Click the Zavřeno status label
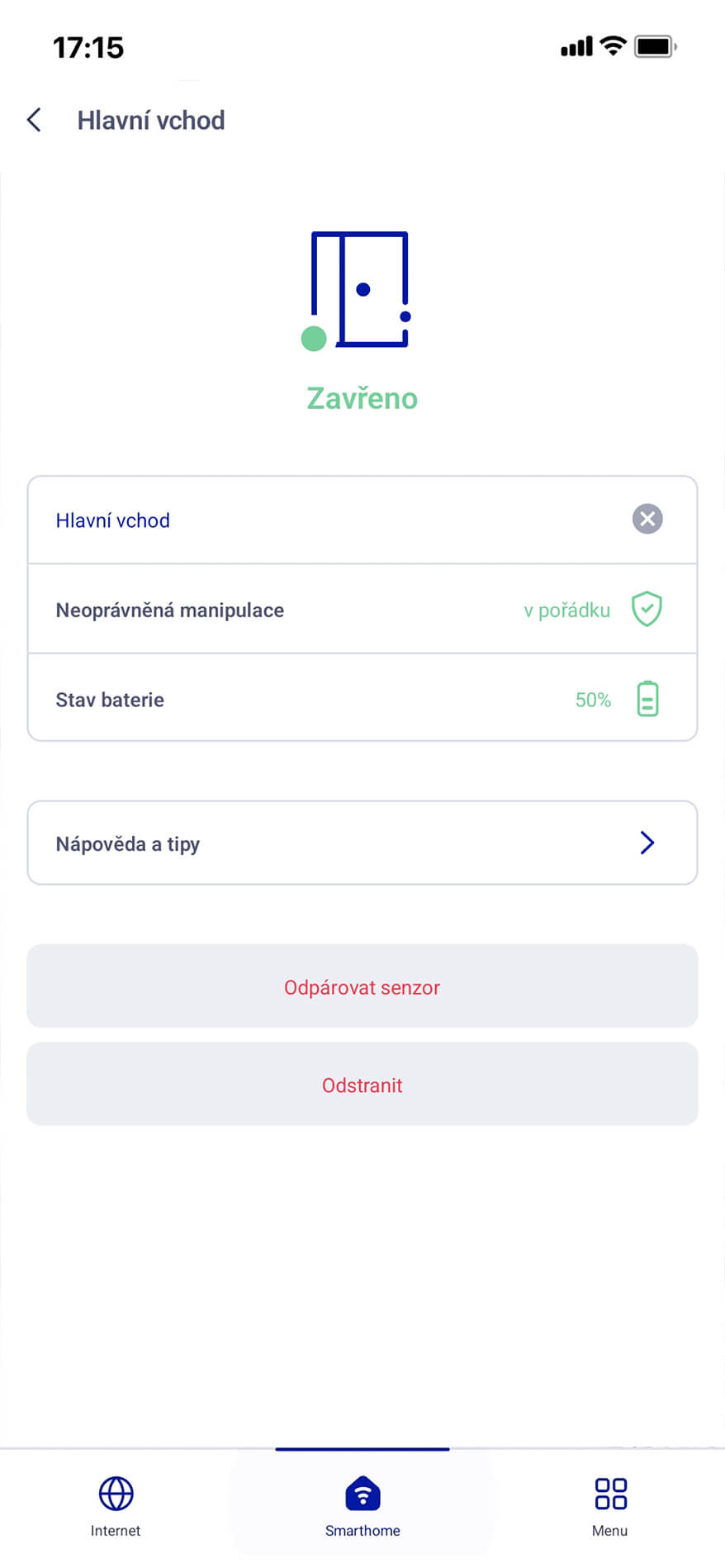725x1568 pixels. click(362, 398)
